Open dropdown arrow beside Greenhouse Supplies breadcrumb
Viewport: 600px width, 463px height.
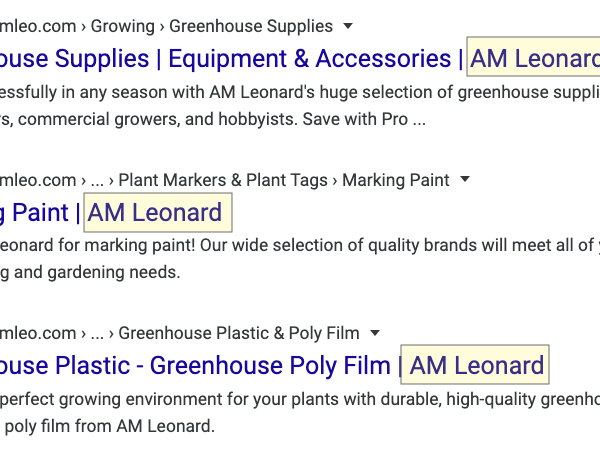(347, 26)
